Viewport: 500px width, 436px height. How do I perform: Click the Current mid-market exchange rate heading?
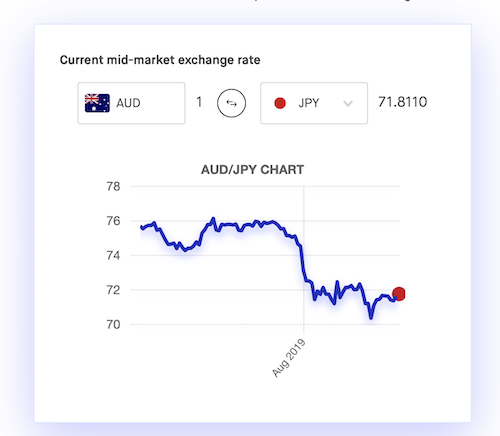pyautogui.click(x=160, y=60)
